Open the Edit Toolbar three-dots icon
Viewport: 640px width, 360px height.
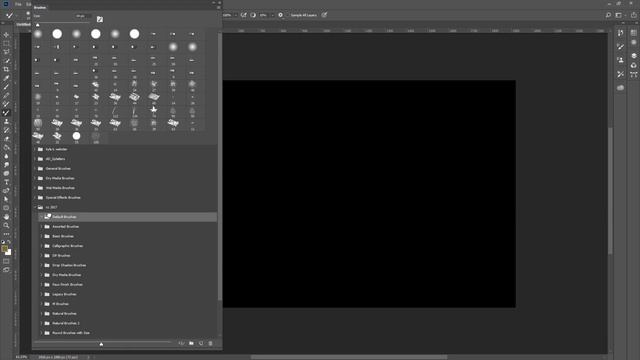(x=6, y=234)
